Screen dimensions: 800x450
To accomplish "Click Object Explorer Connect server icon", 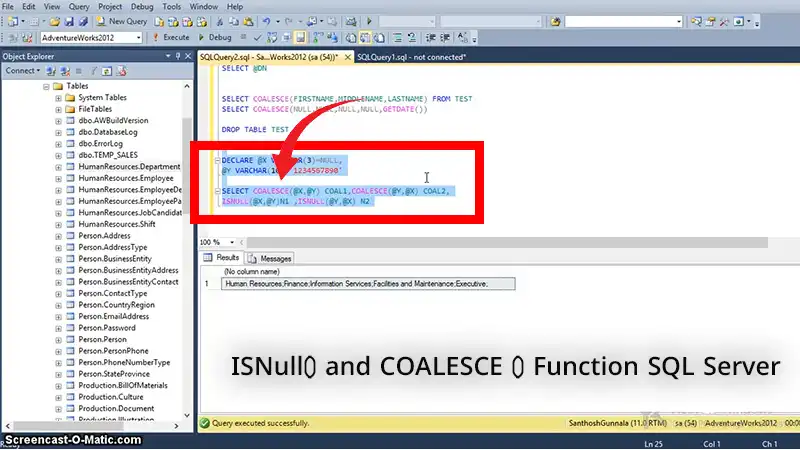I will pyautogui.click(x=51, y=71).
